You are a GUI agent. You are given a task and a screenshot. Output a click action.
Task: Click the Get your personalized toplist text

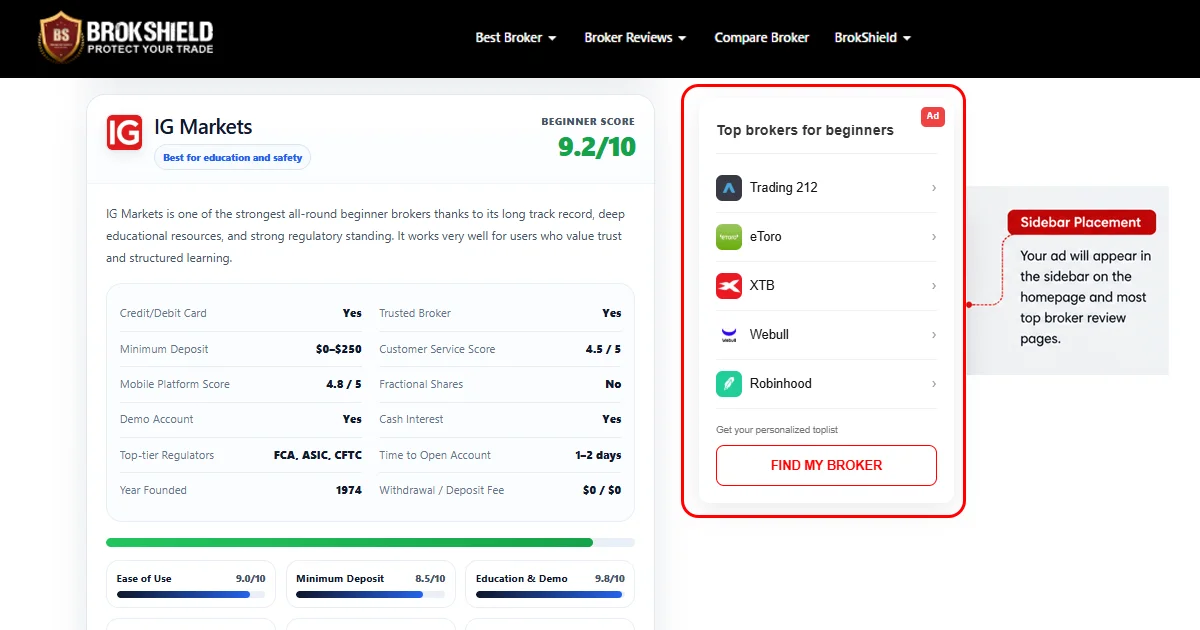(777, 430)
